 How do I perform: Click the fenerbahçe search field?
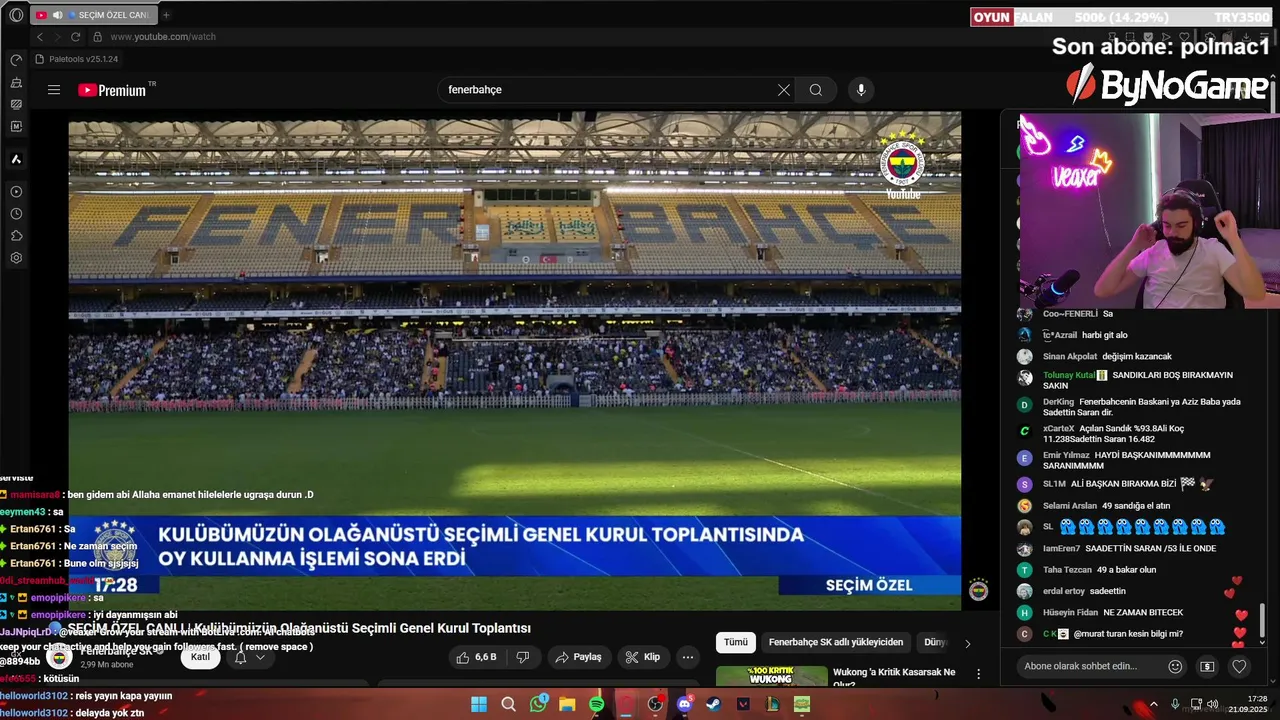coord(605,90)
